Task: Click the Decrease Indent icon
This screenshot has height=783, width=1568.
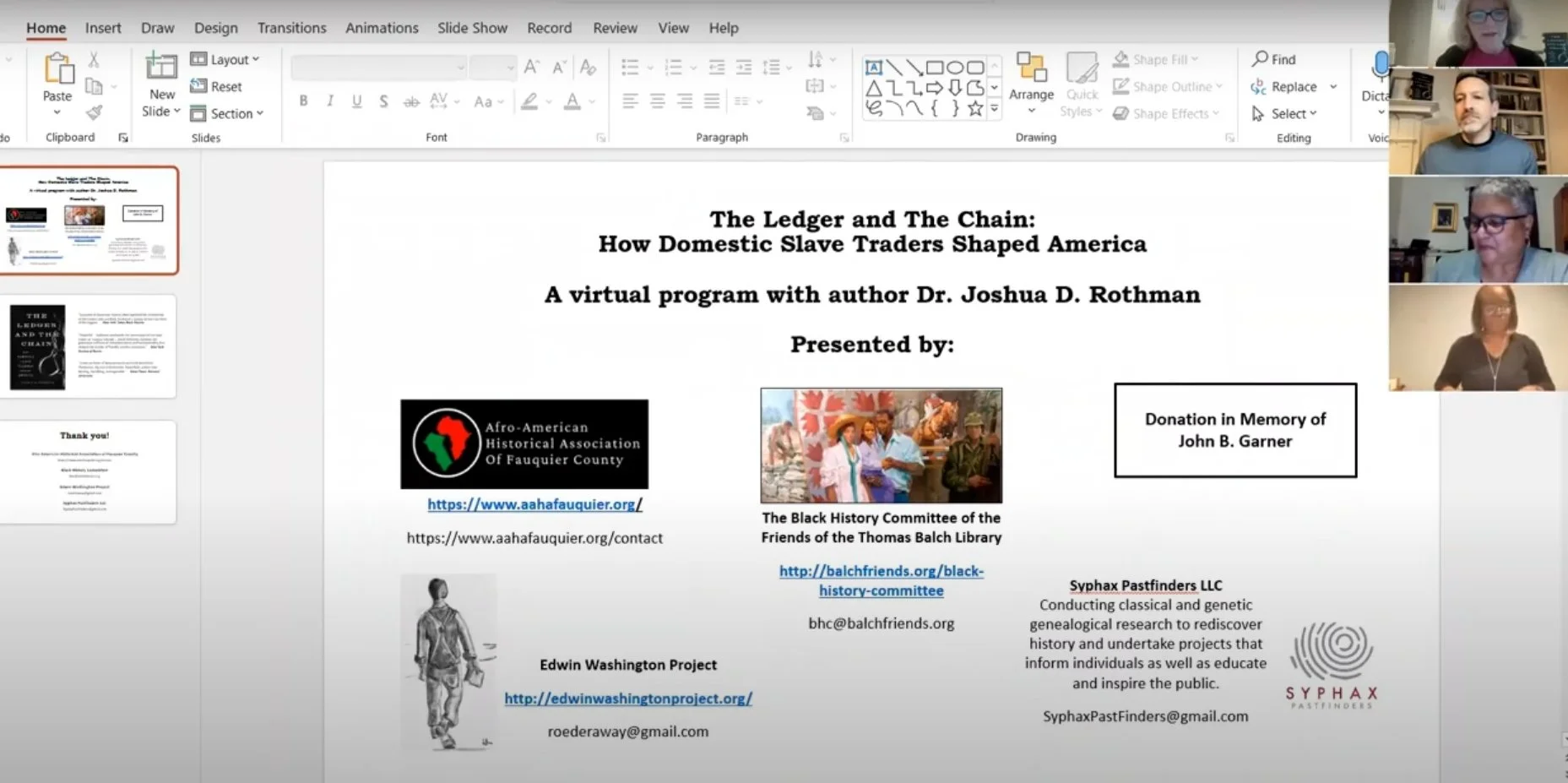Action: (717, 67)
